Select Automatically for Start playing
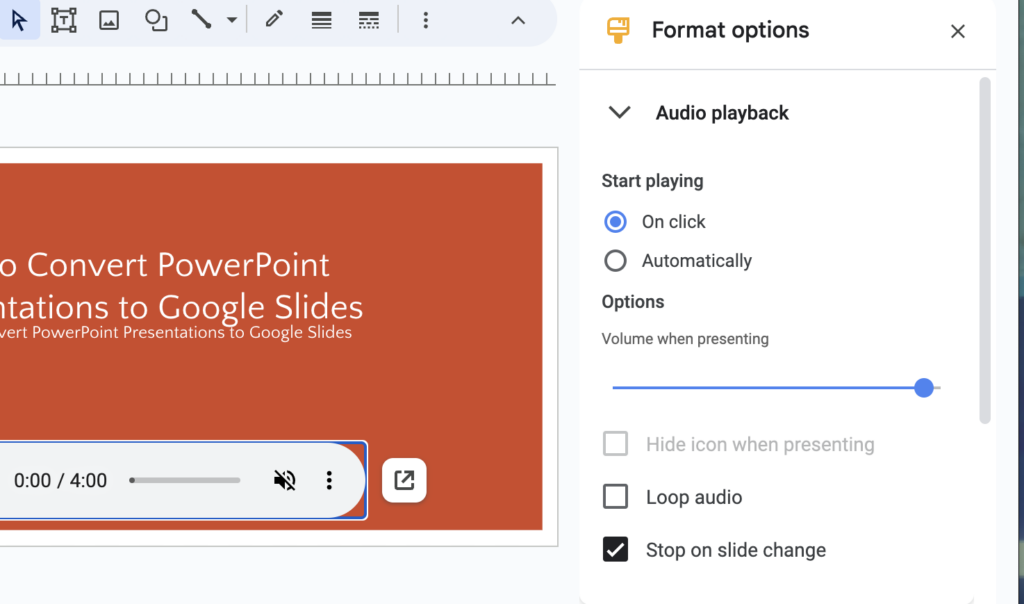This screenshot has width=1024, height=604. pyautogui.click(x=615, y=260)
